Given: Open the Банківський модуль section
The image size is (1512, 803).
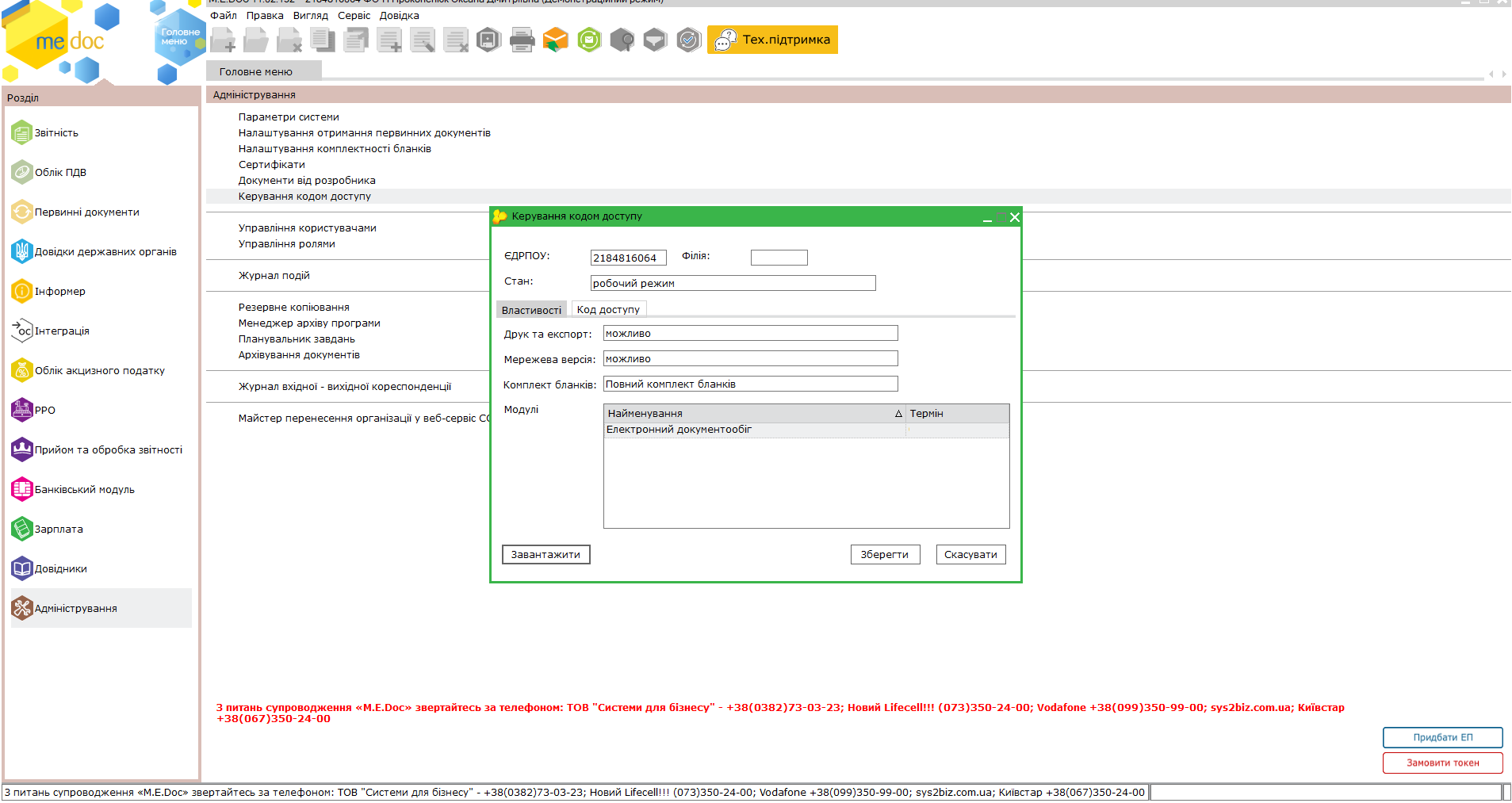Looking at the screenshot, I should point(84,490).
